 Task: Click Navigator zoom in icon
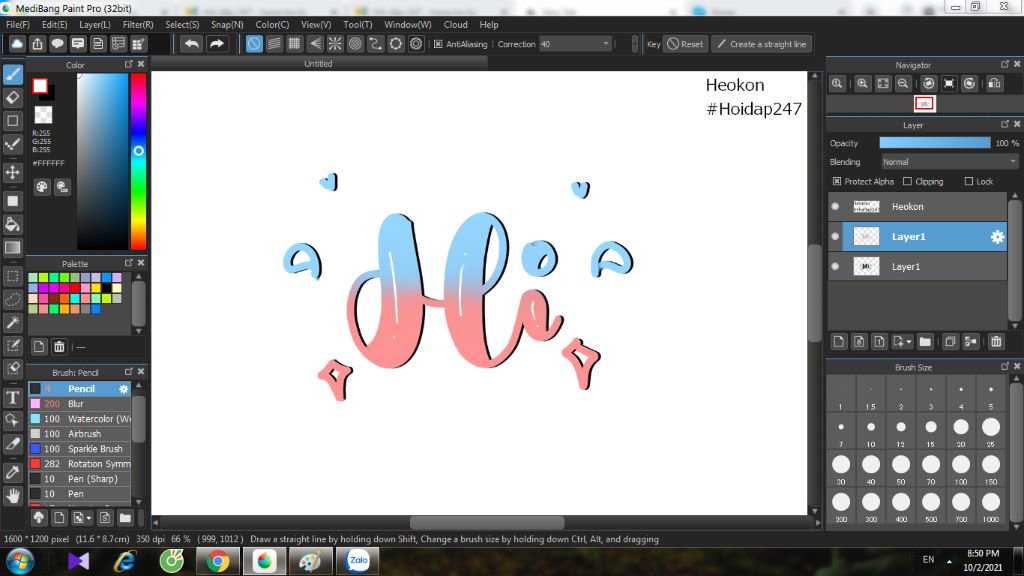click(x=863, y=84)
